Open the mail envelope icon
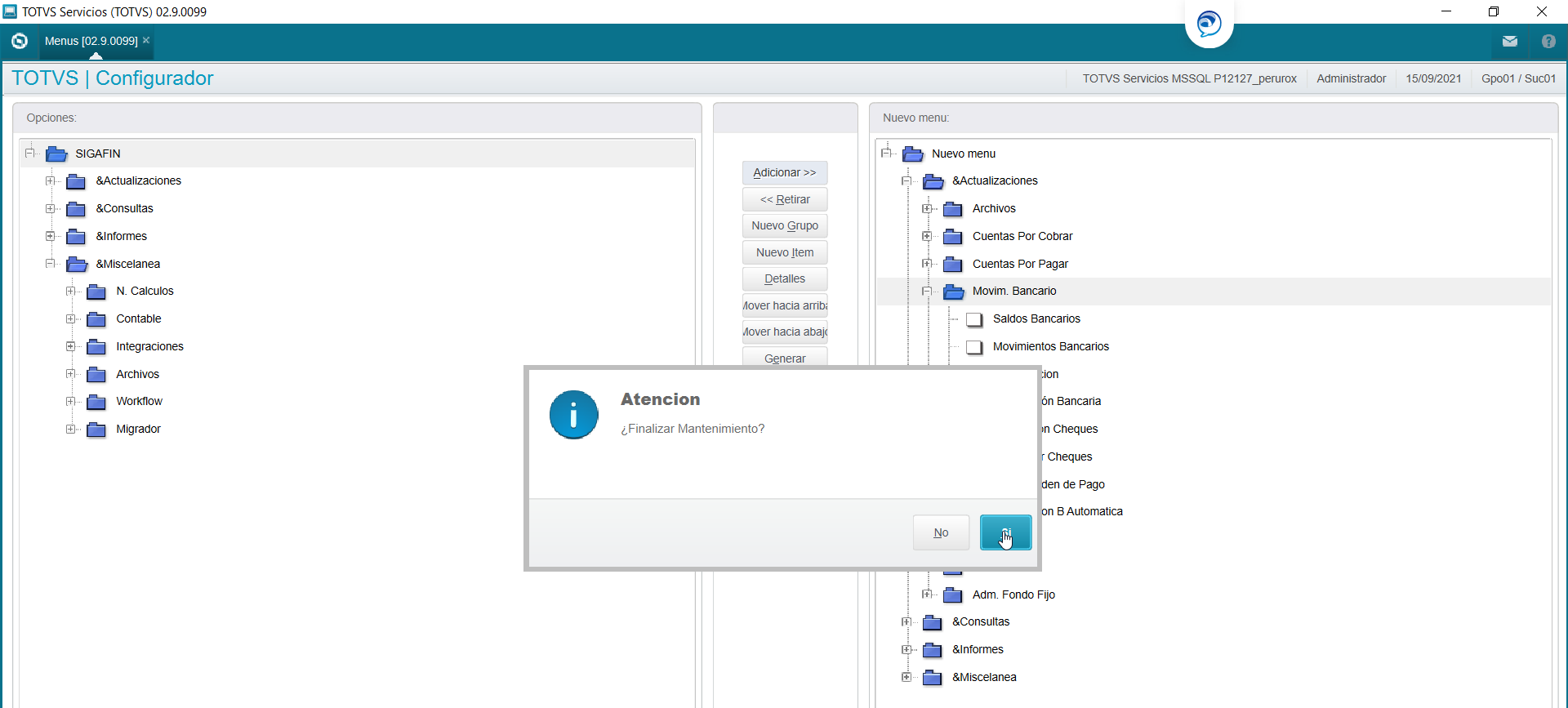The height and width of the screenshot is (708, 1568). point(1509,41)
